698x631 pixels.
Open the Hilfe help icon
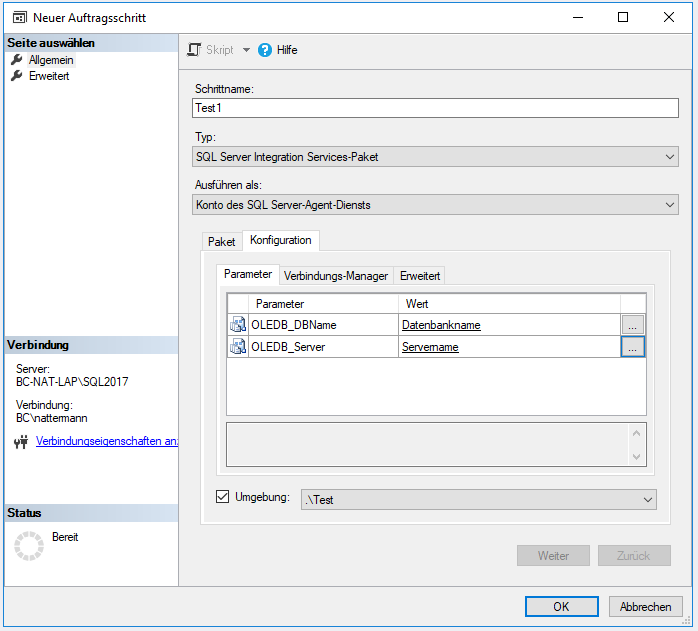pos(265,50)
